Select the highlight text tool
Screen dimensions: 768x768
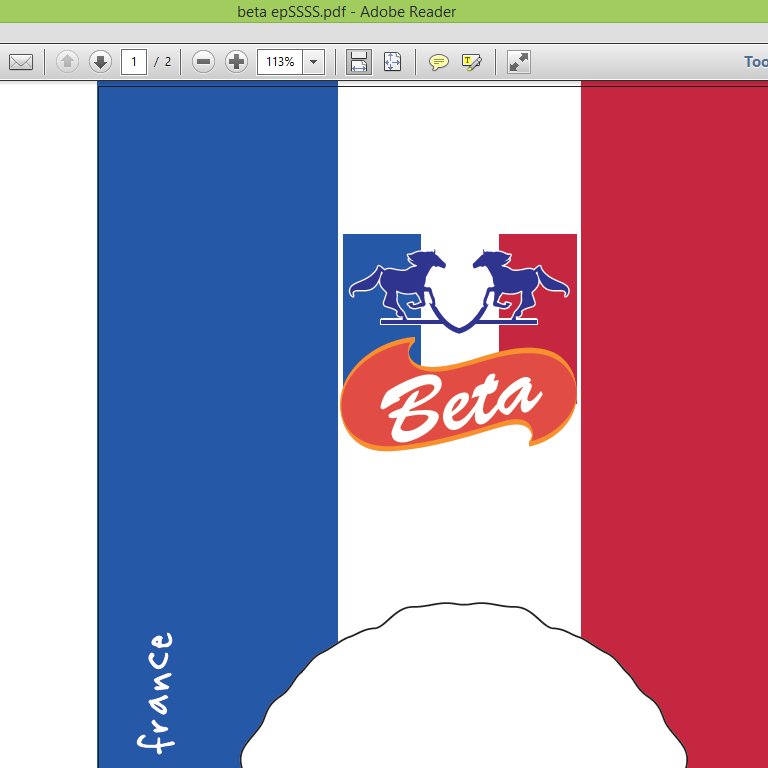(472, 62)
